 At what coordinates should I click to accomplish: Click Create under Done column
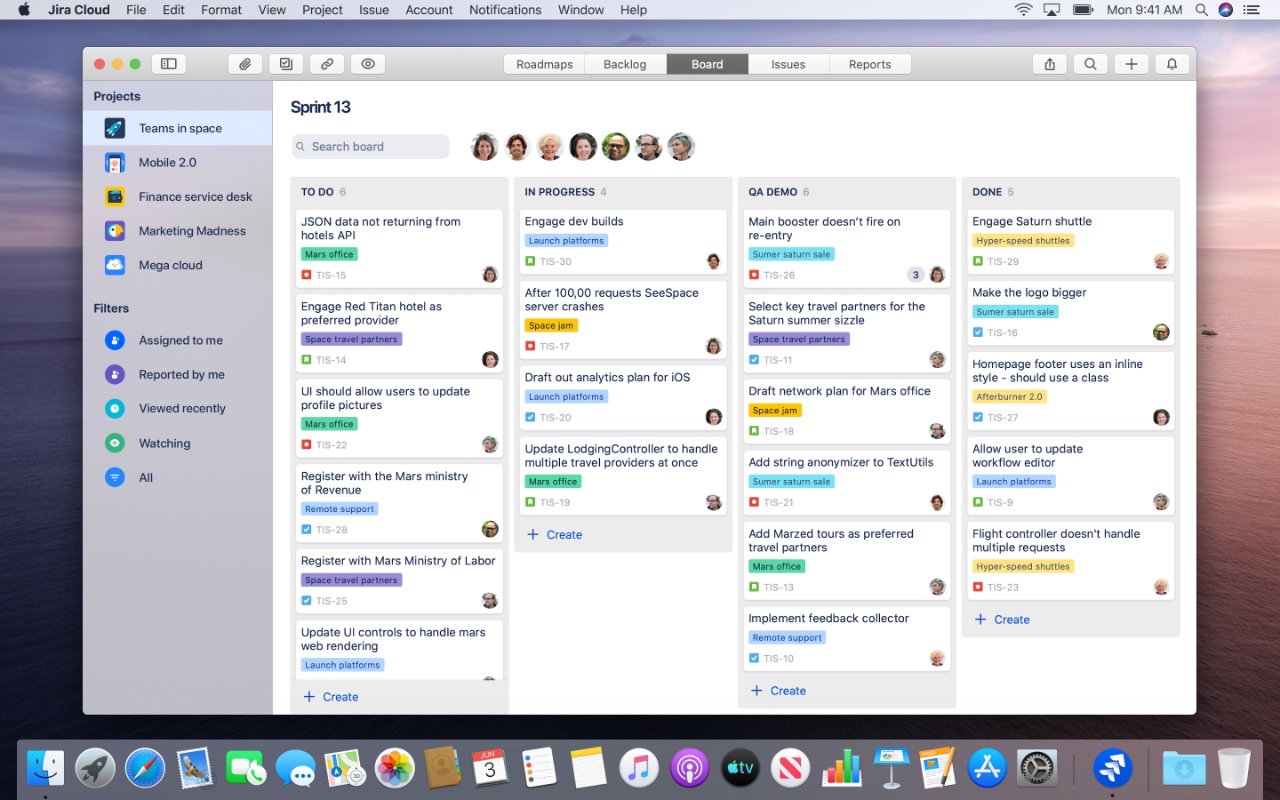[x=1002, y=620]
